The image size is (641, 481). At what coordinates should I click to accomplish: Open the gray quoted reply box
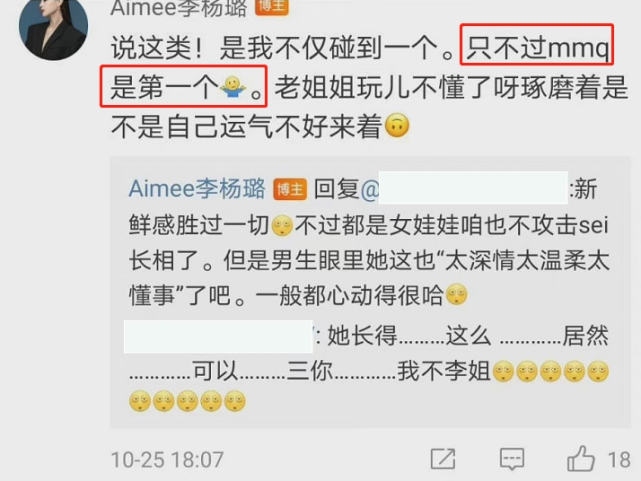(370, 292)
